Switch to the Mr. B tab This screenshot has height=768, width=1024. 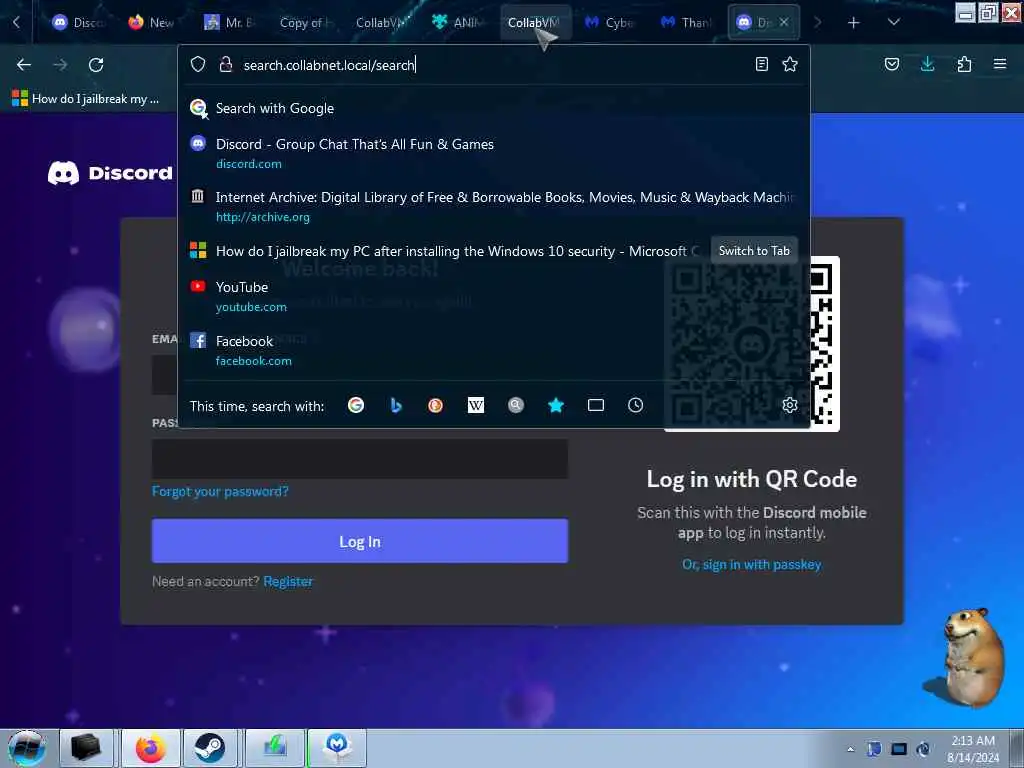pyautogui.click(x=230, y=23)
